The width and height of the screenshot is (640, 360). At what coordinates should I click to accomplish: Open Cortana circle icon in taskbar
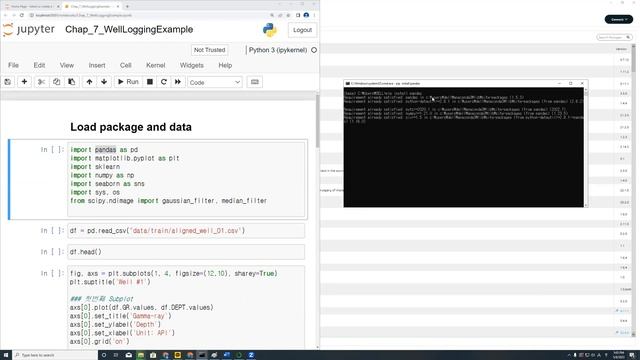pos(104,355)
